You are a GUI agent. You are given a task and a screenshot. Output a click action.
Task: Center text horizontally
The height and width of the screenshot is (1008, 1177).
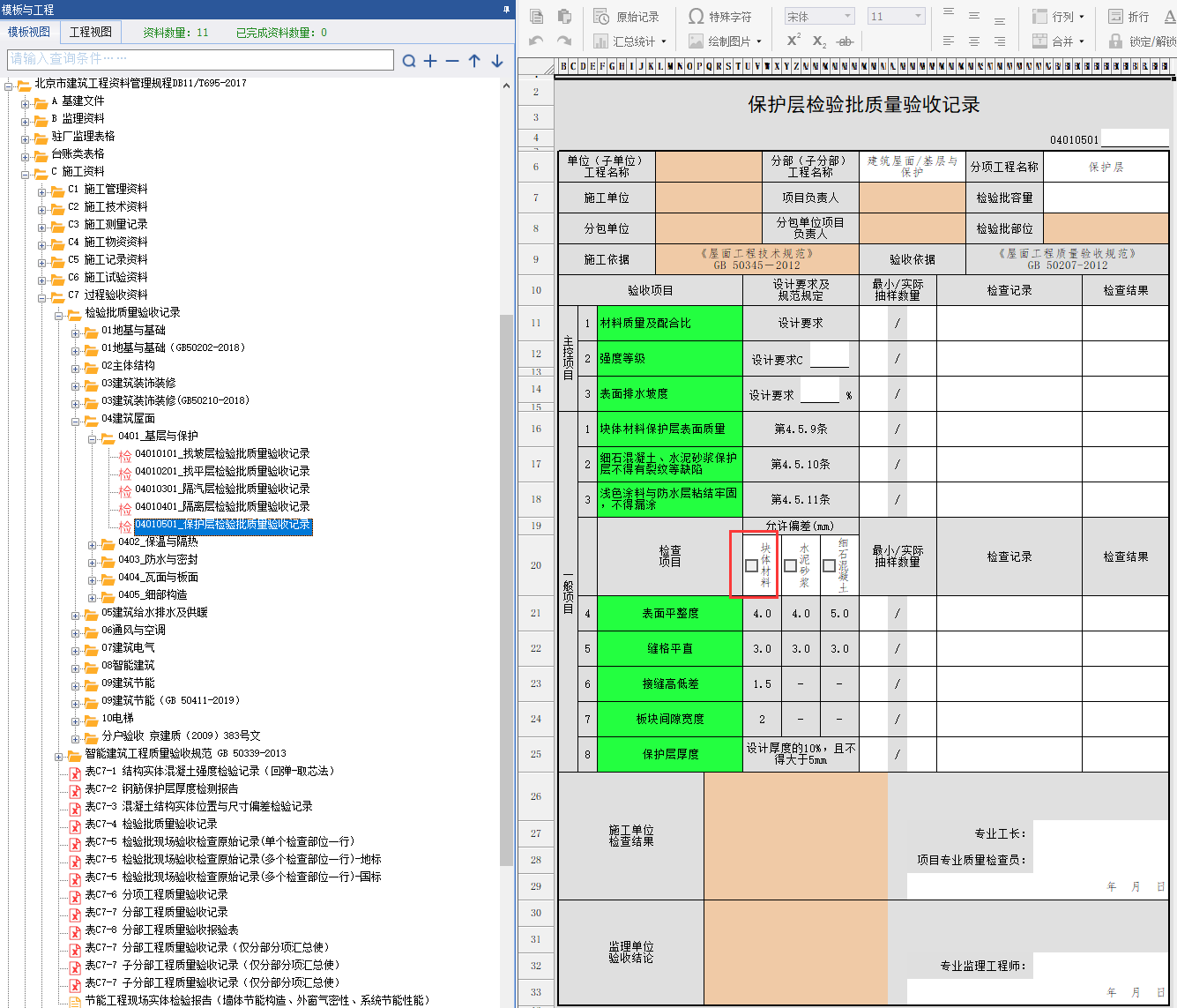pos(974,41)
